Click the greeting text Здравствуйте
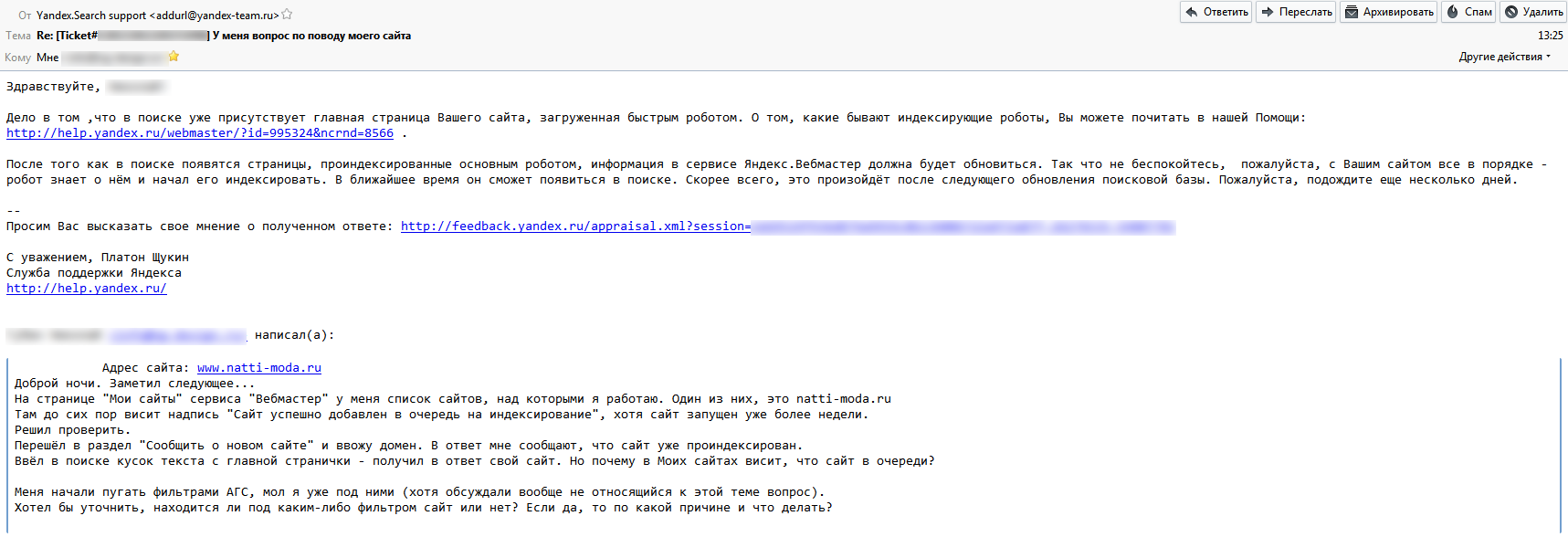This screenshot has width=1568, height=537. [x=54, y=87]
